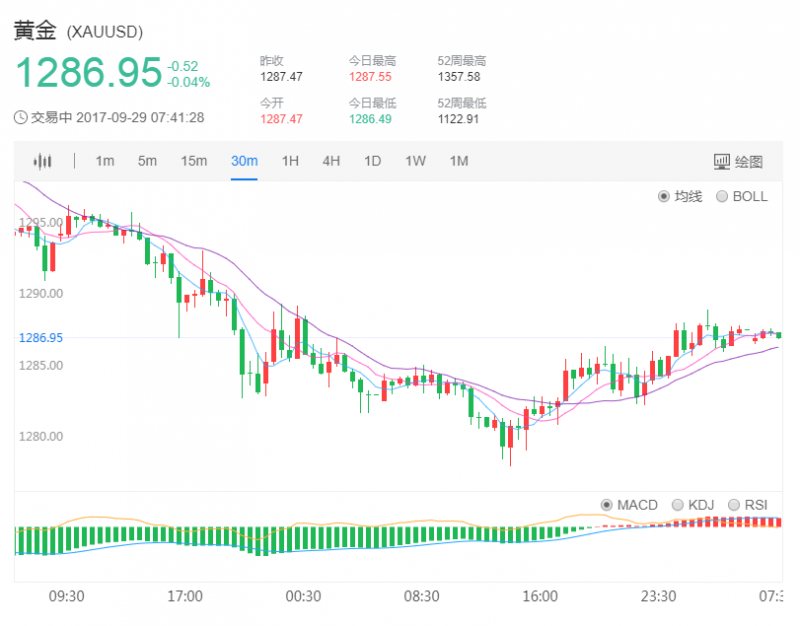This screenshot has height=626, width=800.
Task: Click the 16:00 time axis marker
Action: pyautogui.click(x=539, y=596)
